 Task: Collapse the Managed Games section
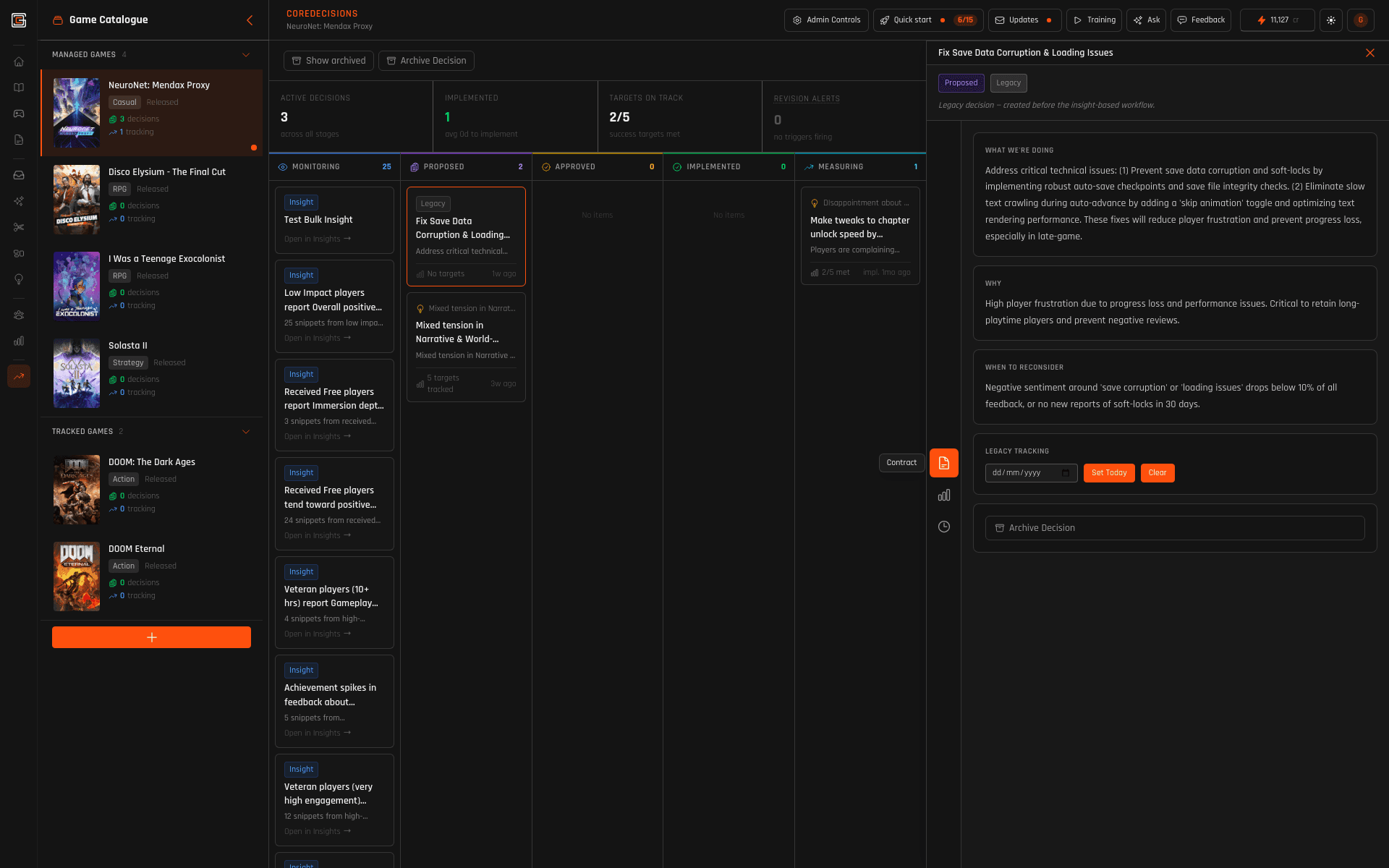[246, 55]
